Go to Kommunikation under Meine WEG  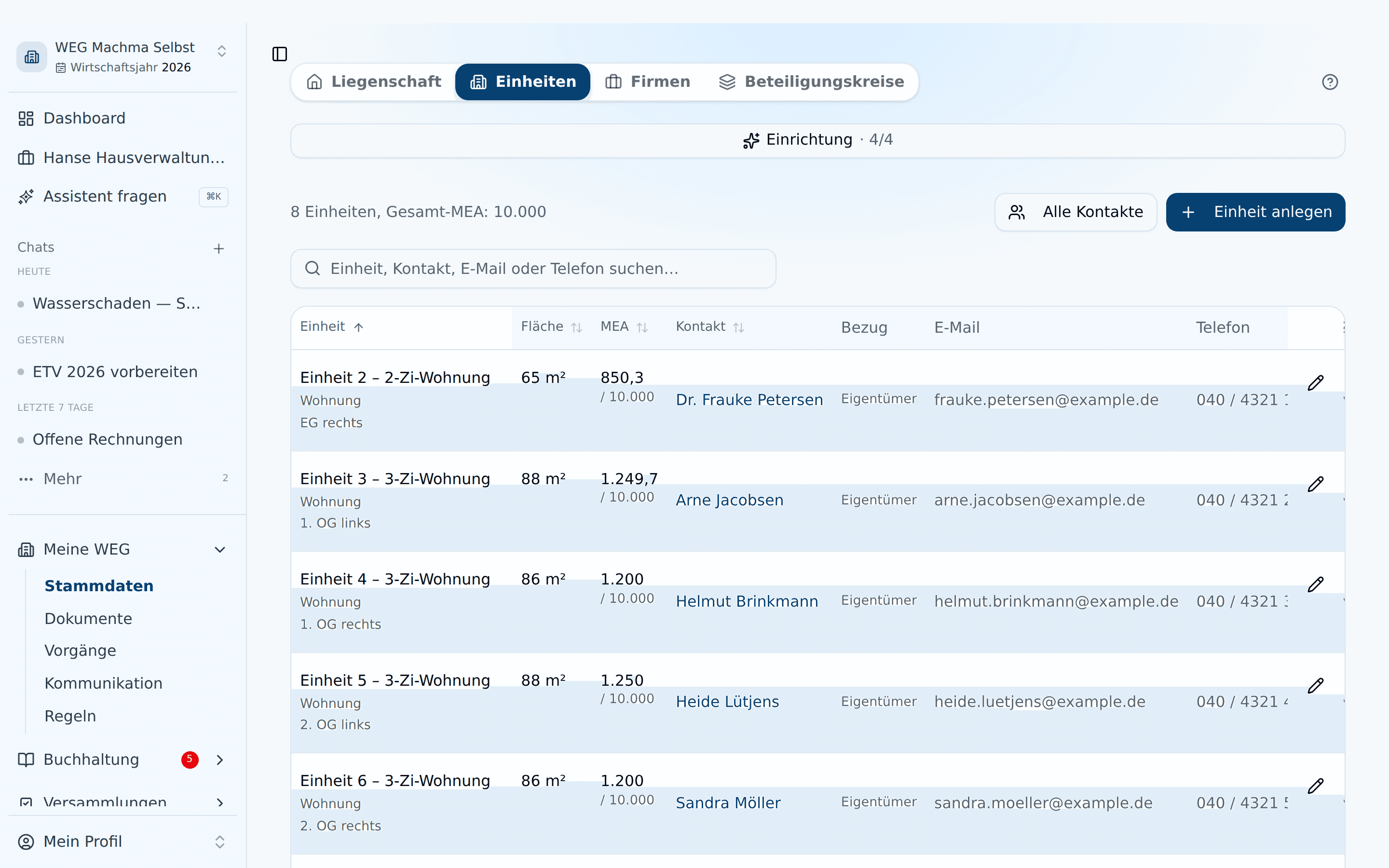tap(103, 684)
